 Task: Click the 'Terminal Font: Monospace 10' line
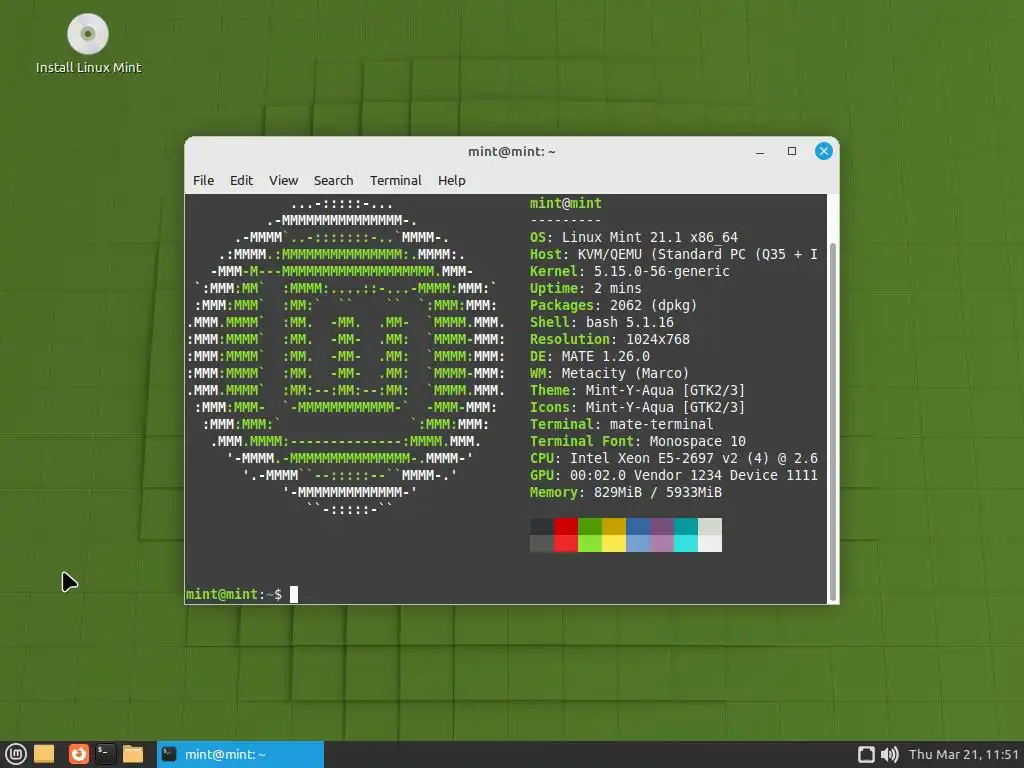(637, 441)
